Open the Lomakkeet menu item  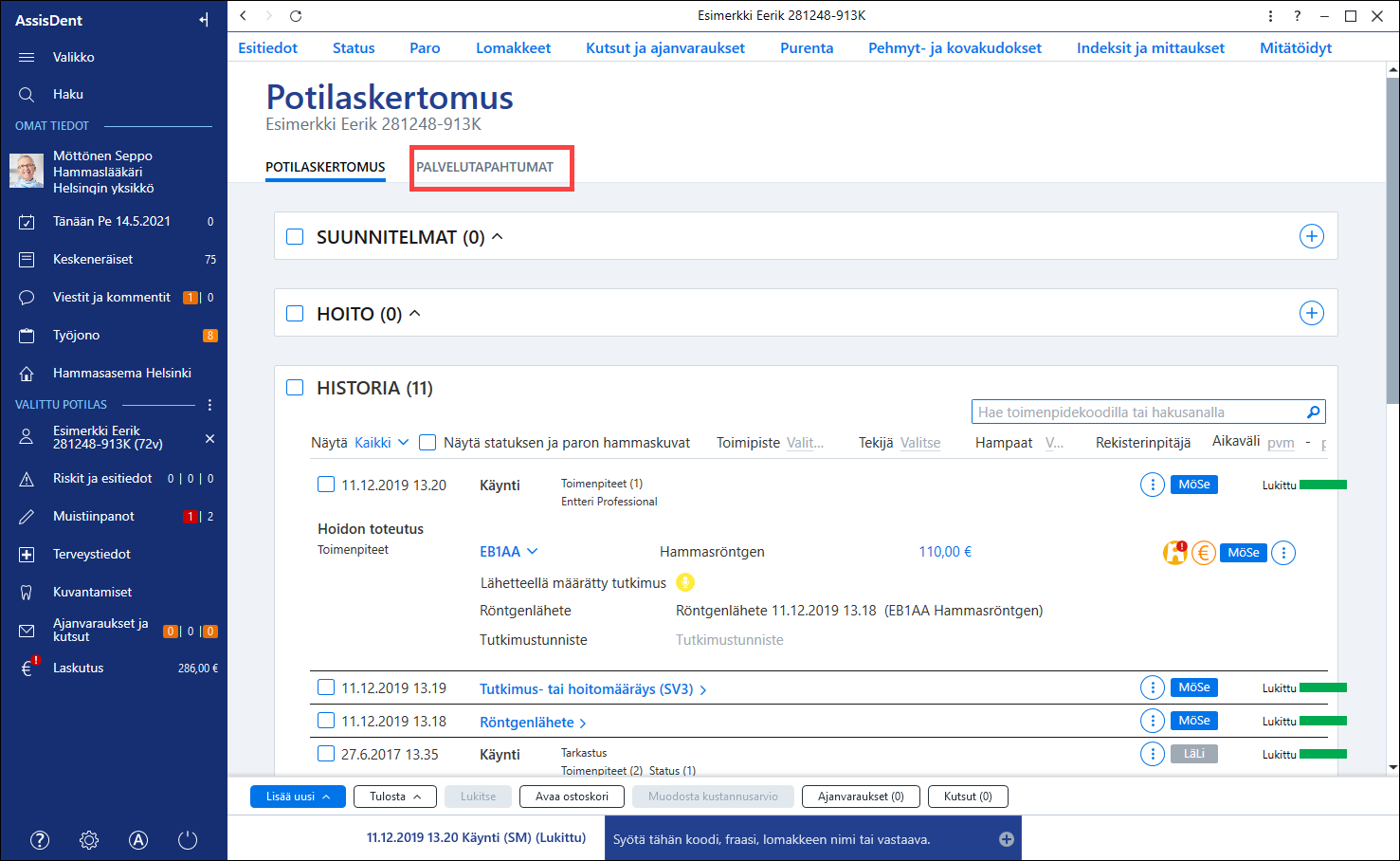tap(513, 47)
